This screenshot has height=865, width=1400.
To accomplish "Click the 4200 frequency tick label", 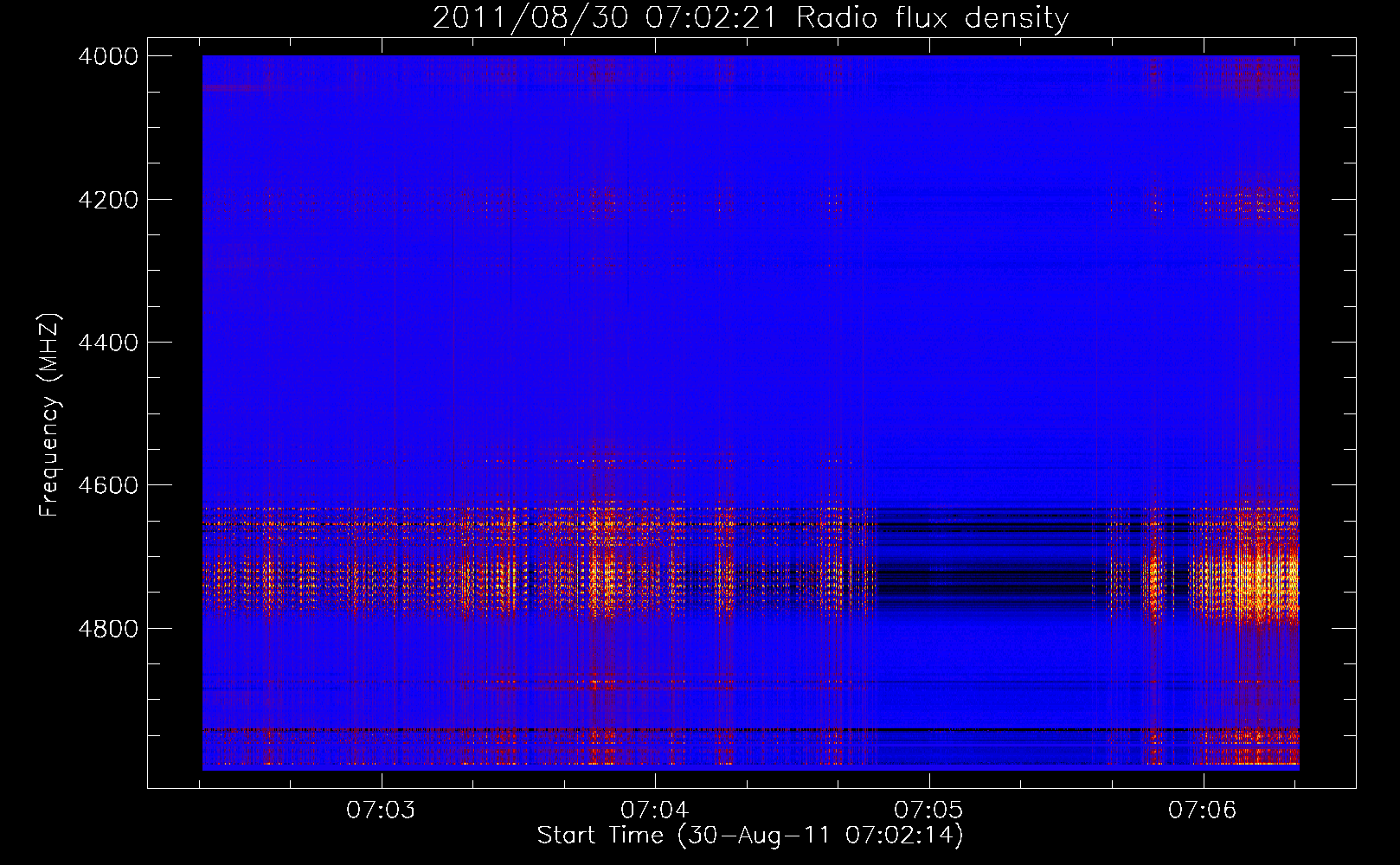I will [108, 200].
